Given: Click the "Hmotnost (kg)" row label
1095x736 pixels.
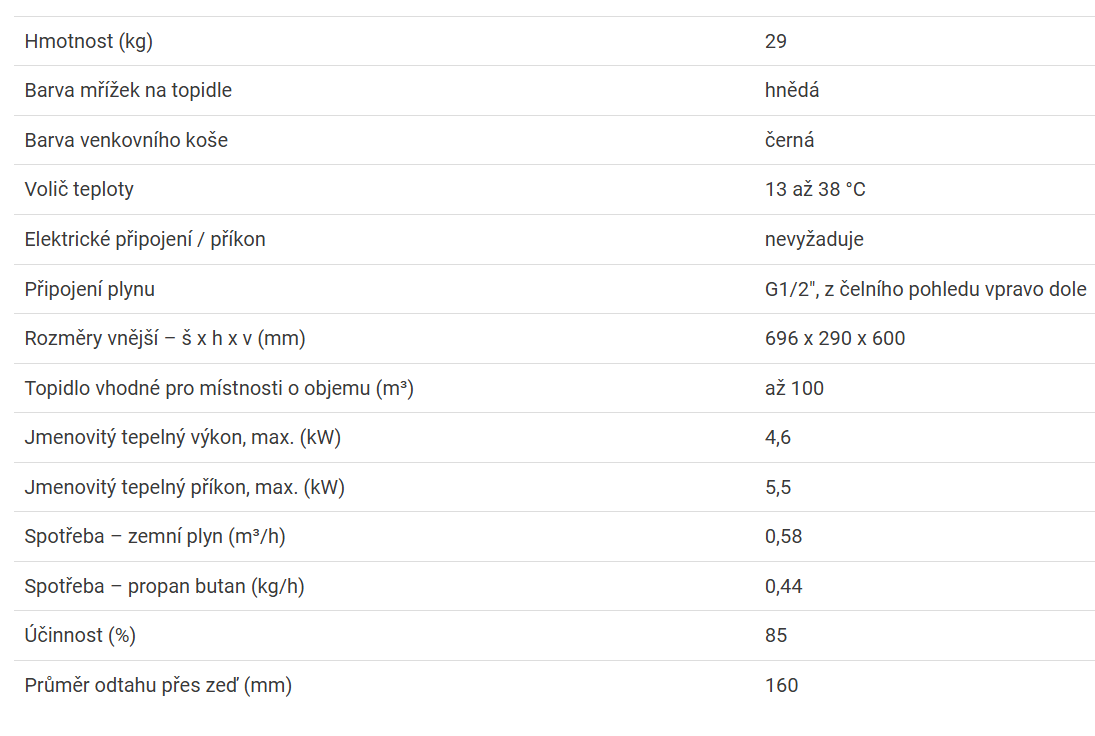Looking at the screenshot, I should pos(89,41).
